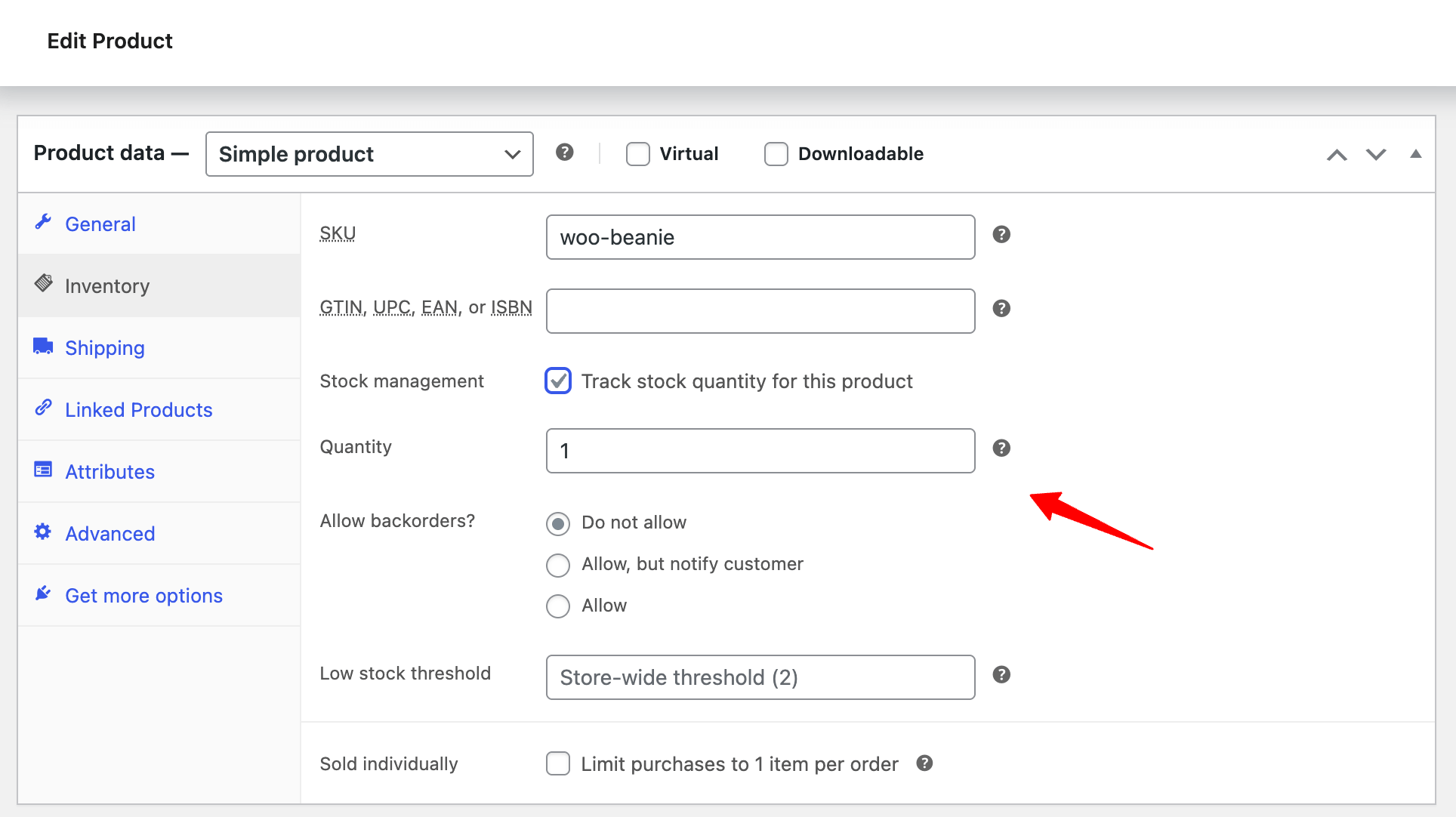Open the Simple product type dropdown
Viewport: 1456px width, 817px height.
[x=369, y=154]
